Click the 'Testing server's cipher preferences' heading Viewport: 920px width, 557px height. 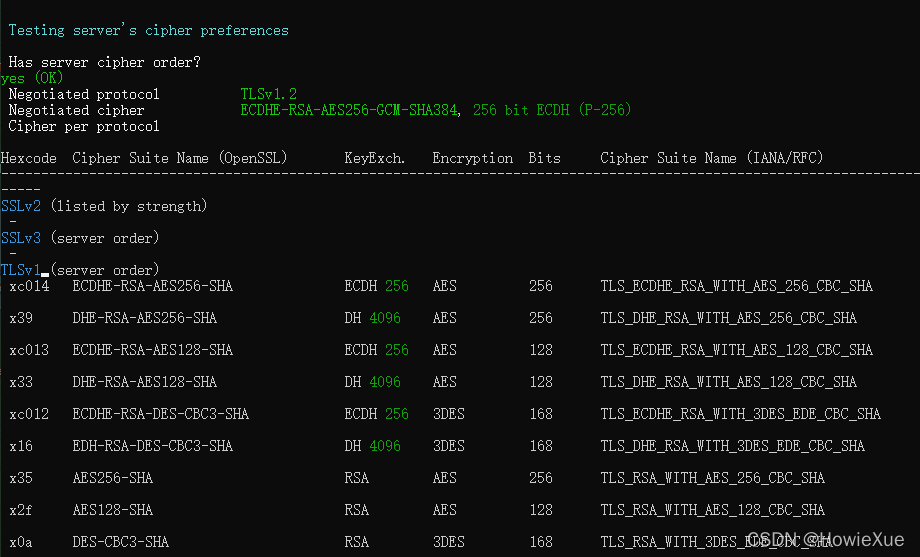tap(148, 31)
